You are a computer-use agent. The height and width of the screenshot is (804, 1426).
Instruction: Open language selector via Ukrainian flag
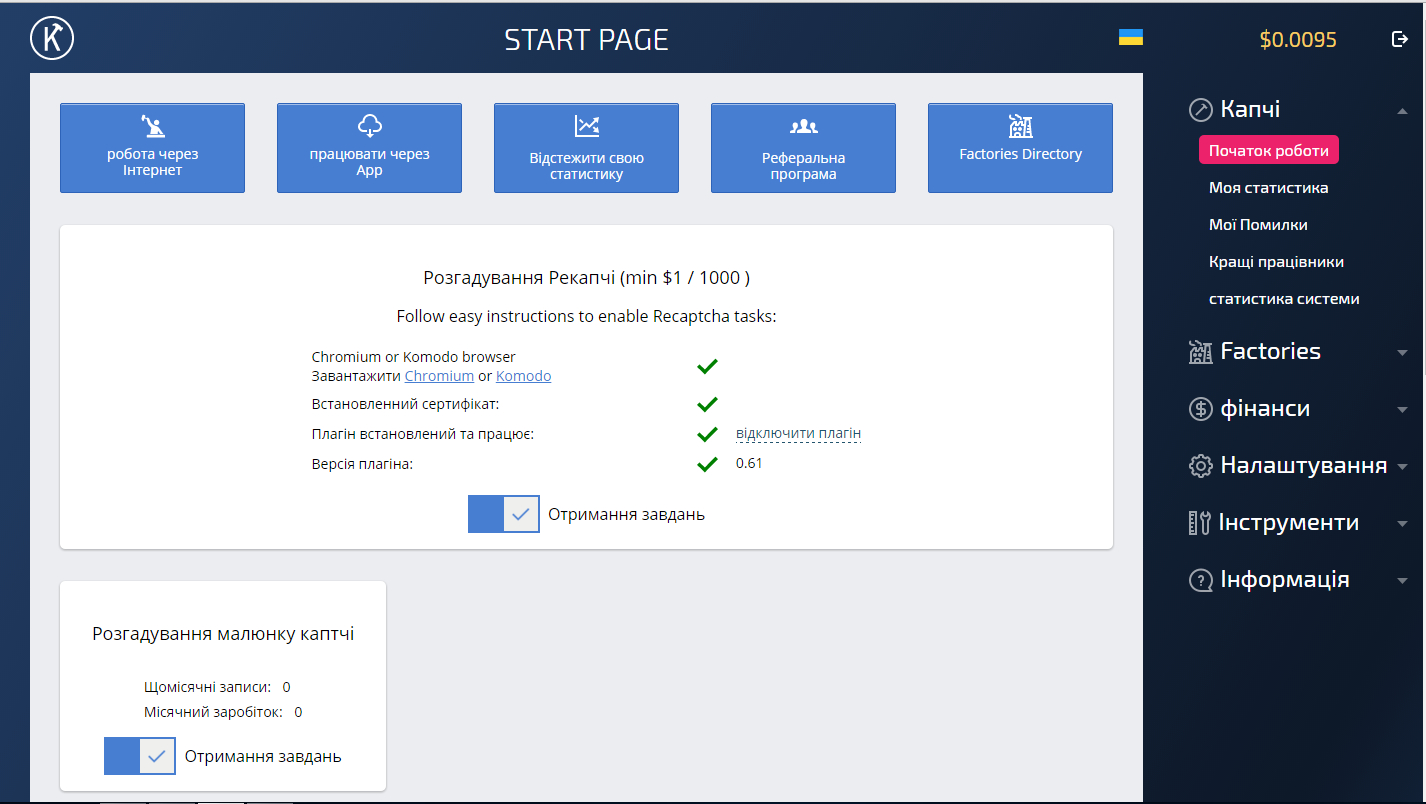[1130, 38]
